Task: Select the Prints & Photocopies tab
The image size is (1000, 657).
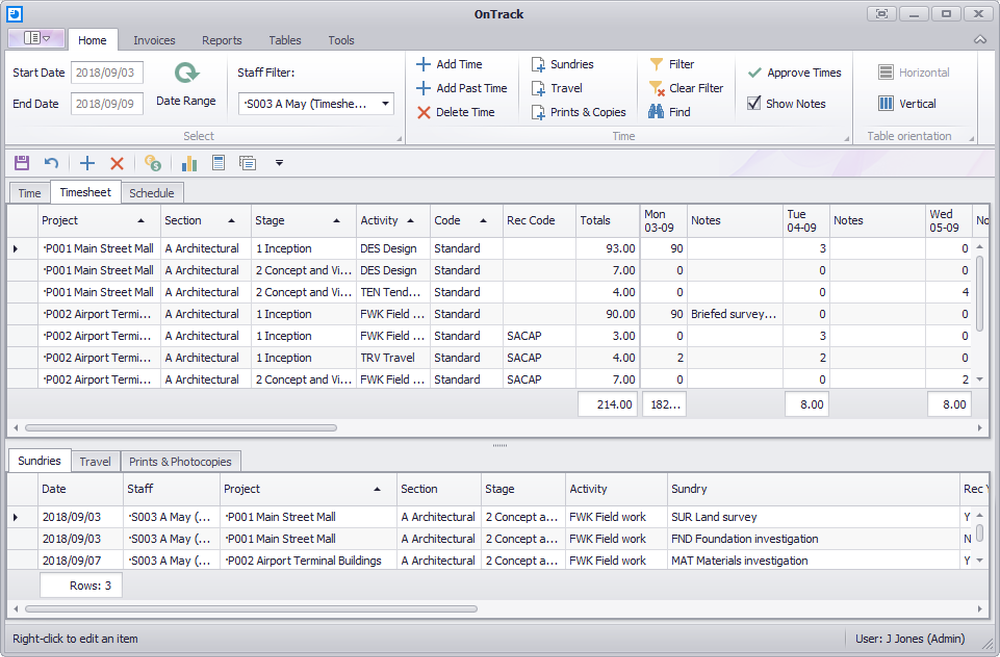Action: click(x=180, y=462)
